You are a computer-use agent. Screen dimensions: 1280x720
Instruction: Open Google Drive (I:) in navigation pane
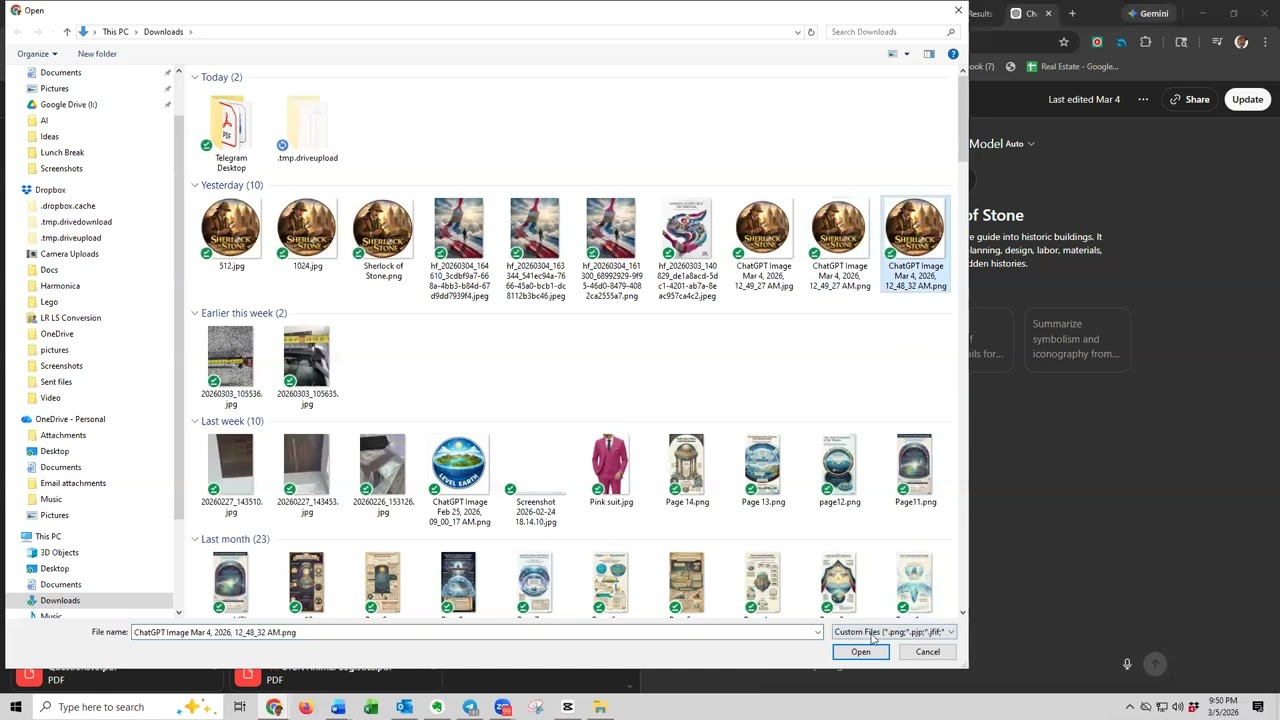[68, 105]
